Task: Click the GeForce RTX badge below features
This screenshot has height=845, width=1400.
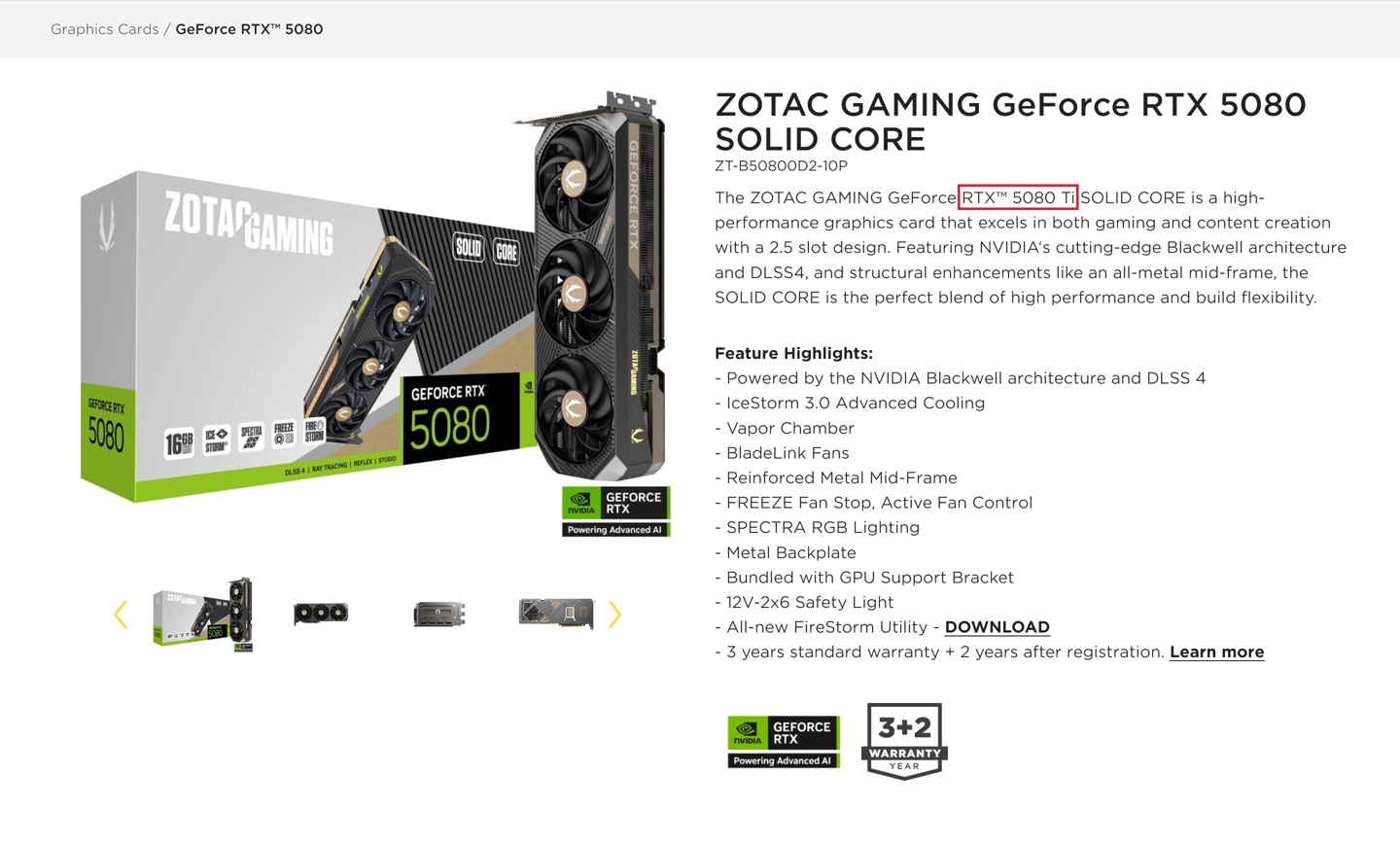Action: 784,742
